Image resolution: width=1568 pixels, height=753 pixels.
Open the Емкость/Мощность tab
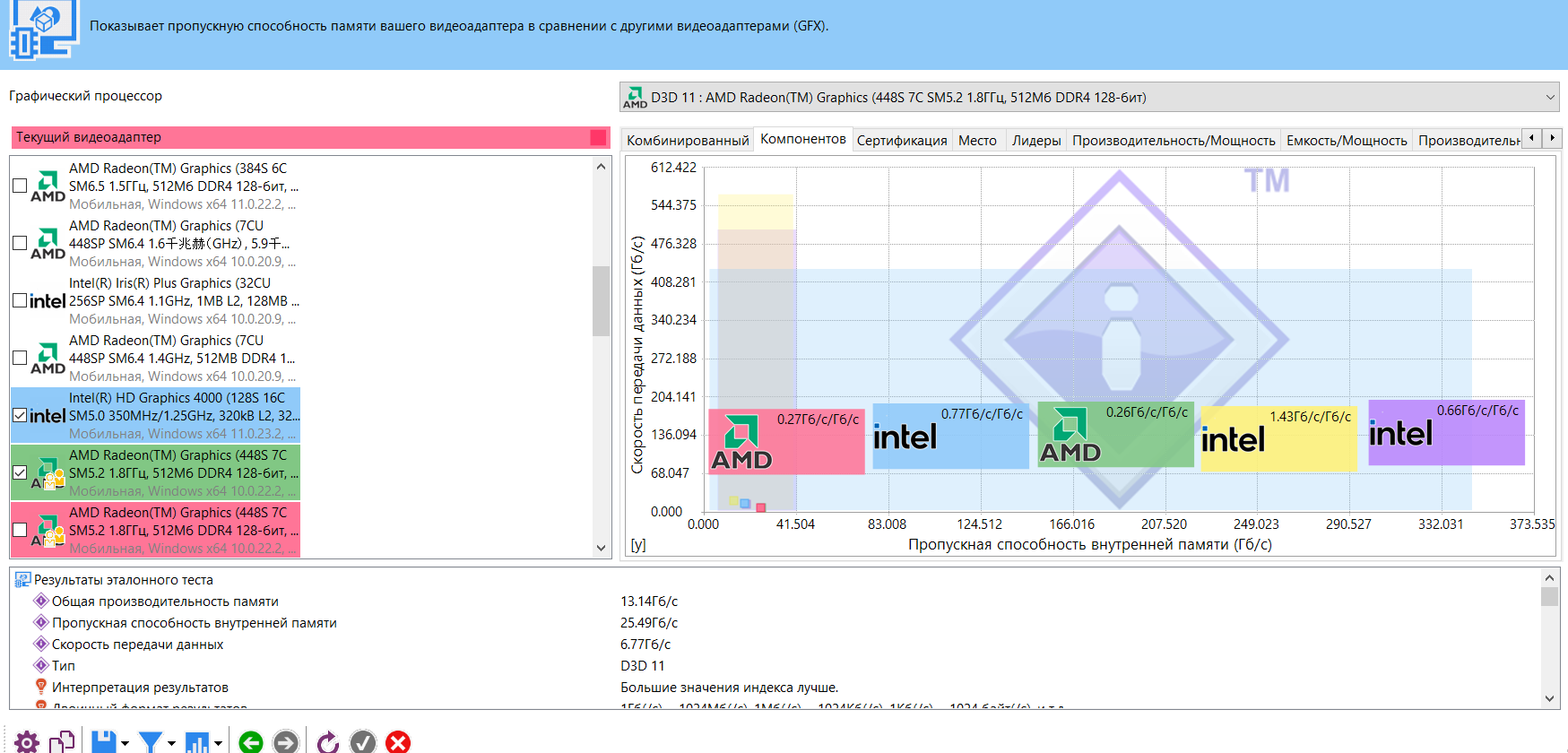click(x=1347, y=140)
